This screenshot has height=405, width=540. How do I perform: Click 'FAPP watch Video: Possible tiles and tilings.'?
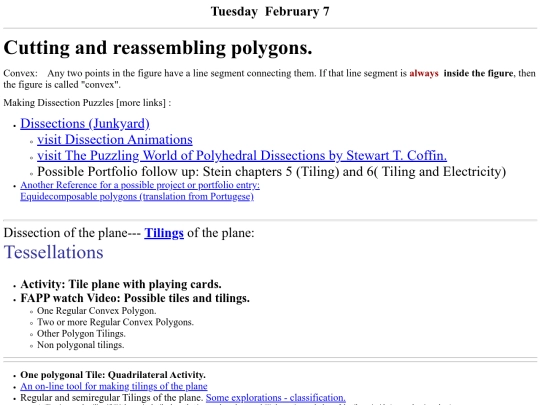click(x=135, y=298)
